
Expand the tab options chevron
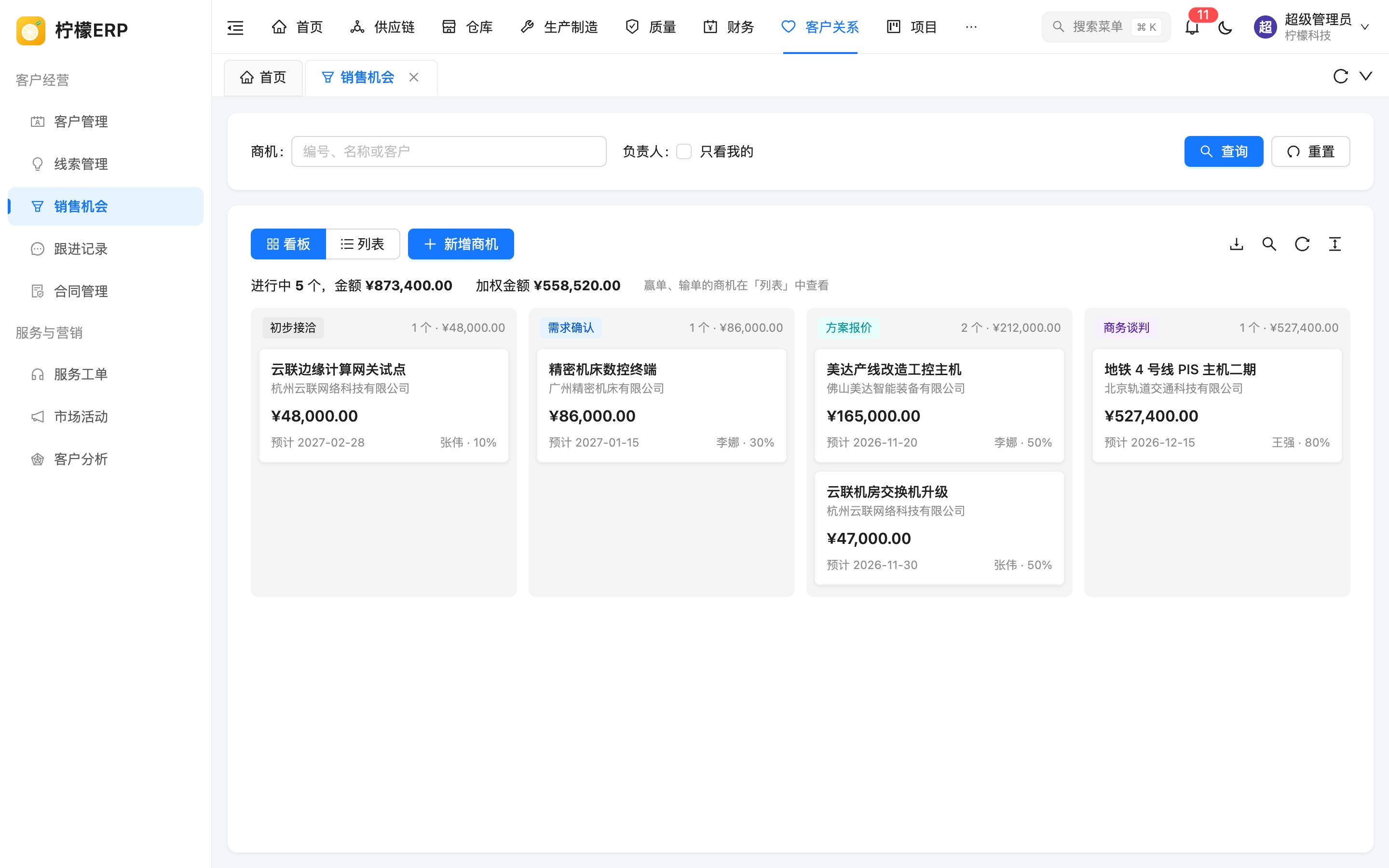1366,76
